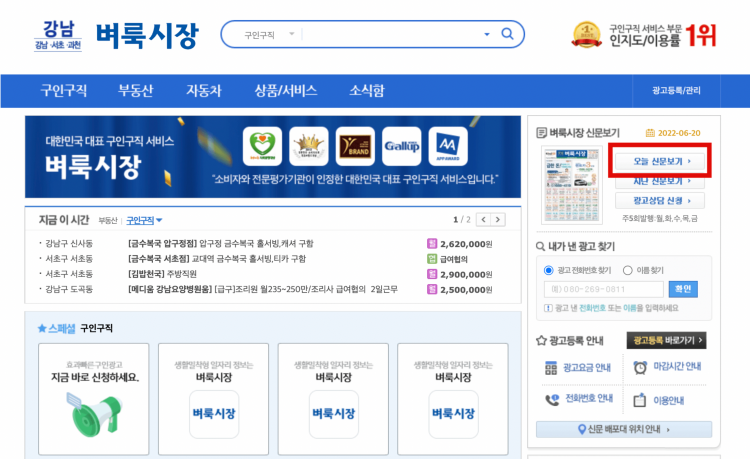The height and width of the screenshot is (459, 750).
Task: Click the green heart award badge
Action: click(x=262, y=146)
